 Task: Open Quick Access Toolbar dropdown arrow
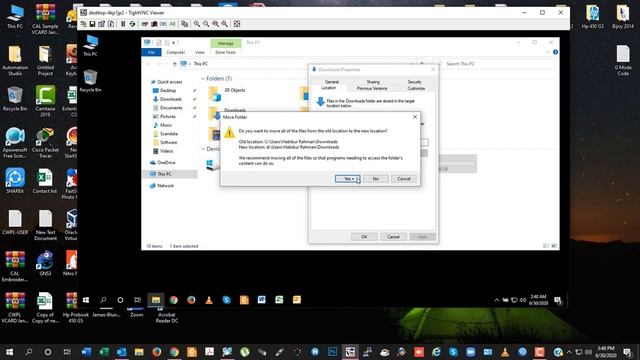click(174, 42)
